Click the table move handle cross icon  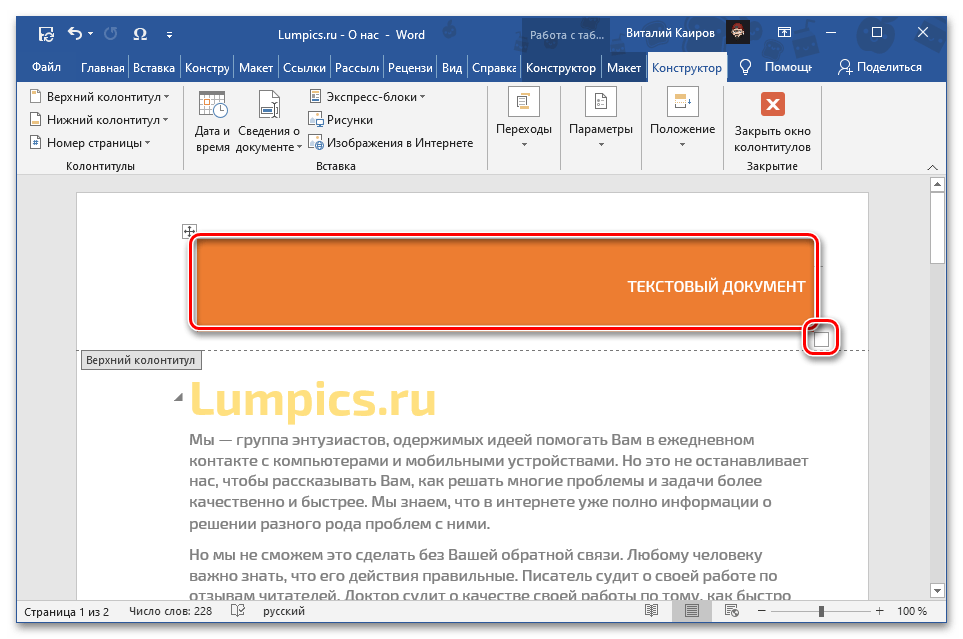tap(189, 231)
